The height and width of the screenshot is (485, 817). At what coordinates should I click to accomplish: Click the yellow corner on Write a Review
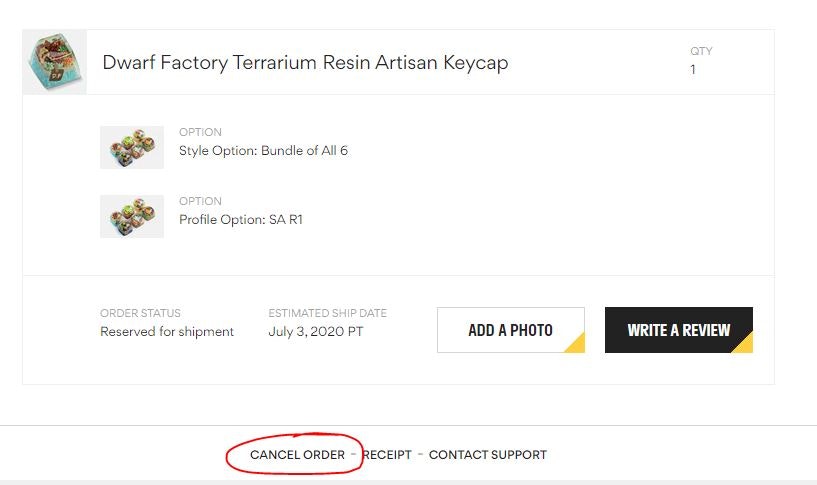click(x=742, y=342)
